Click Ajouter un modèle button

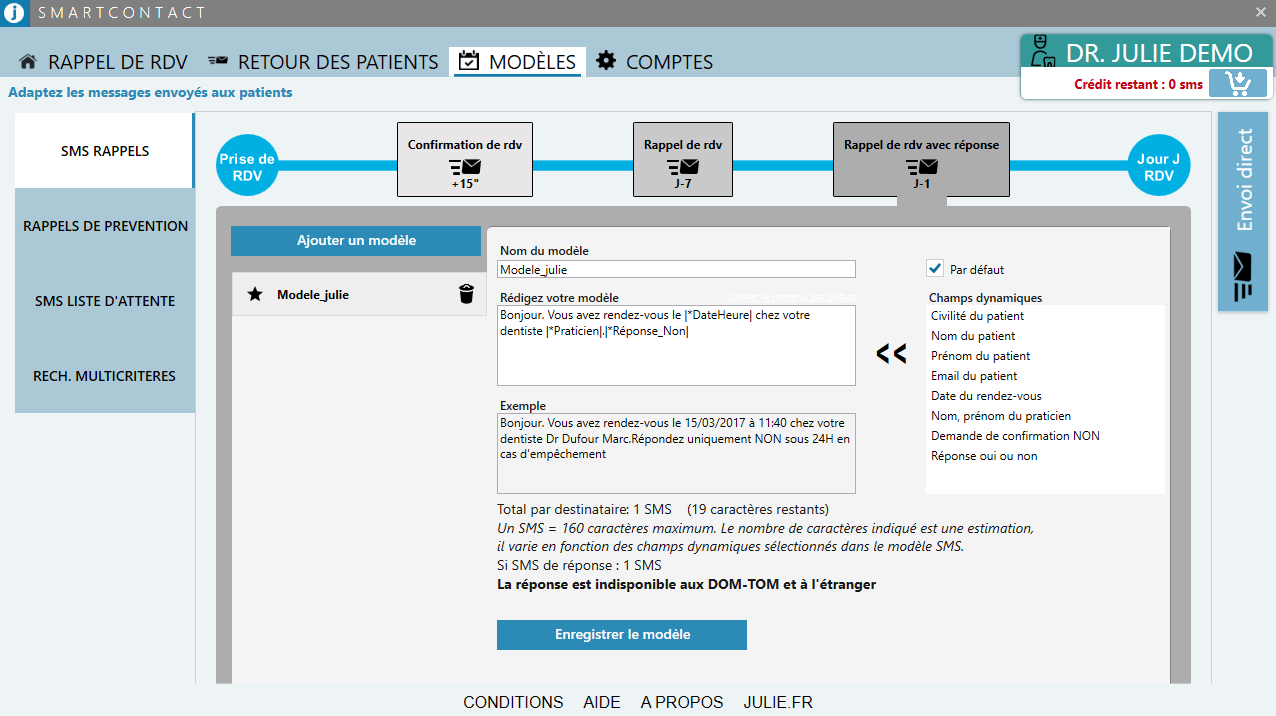pyautogui.click(x=356, y=241)
